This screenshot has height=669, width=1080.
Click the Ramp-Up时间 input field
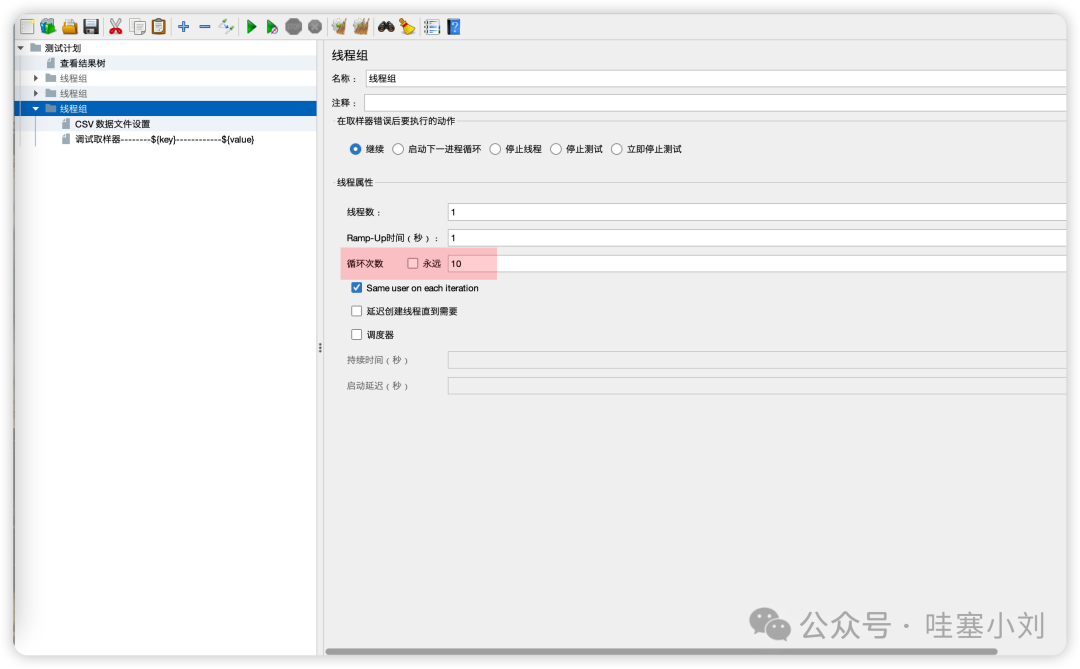click(757, 238)
